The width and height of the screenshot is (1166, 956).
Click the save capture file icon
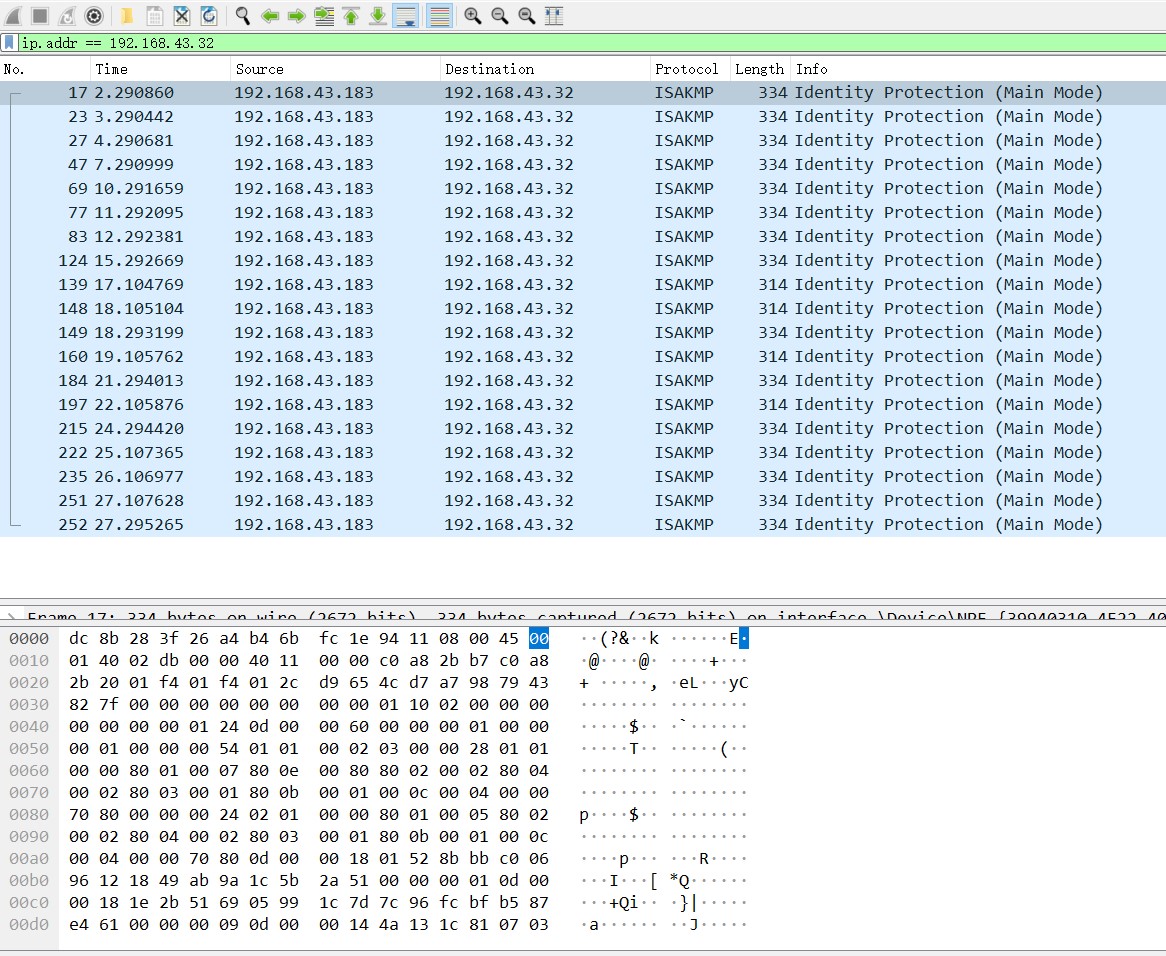tap(155, 16)
